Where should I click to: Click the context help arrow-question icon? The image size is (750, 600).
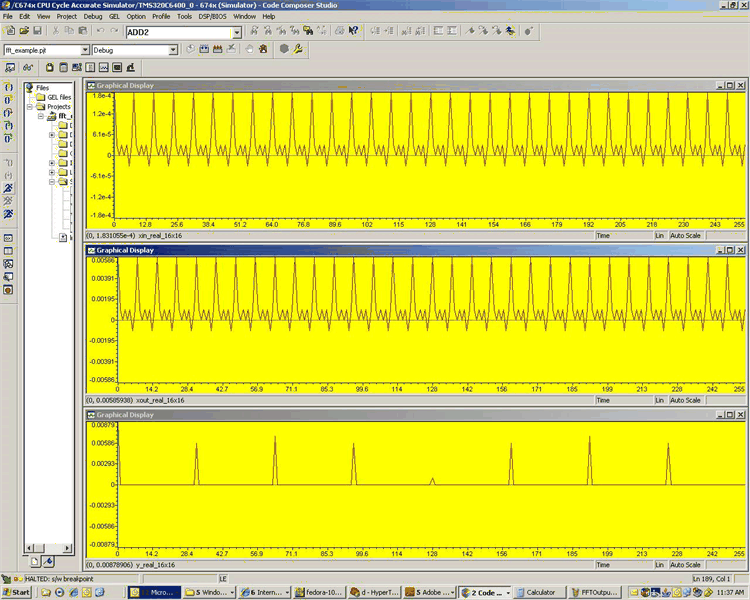(x=353, y=32)
